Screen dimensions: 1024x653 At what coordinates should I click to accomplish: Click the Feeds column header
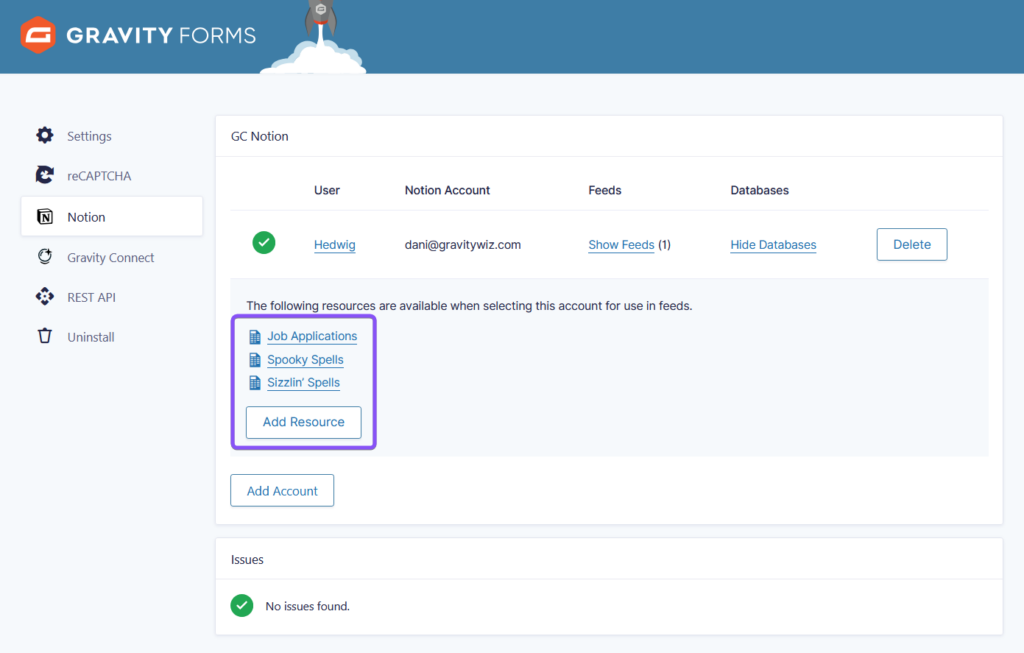[x=605, y=190]
